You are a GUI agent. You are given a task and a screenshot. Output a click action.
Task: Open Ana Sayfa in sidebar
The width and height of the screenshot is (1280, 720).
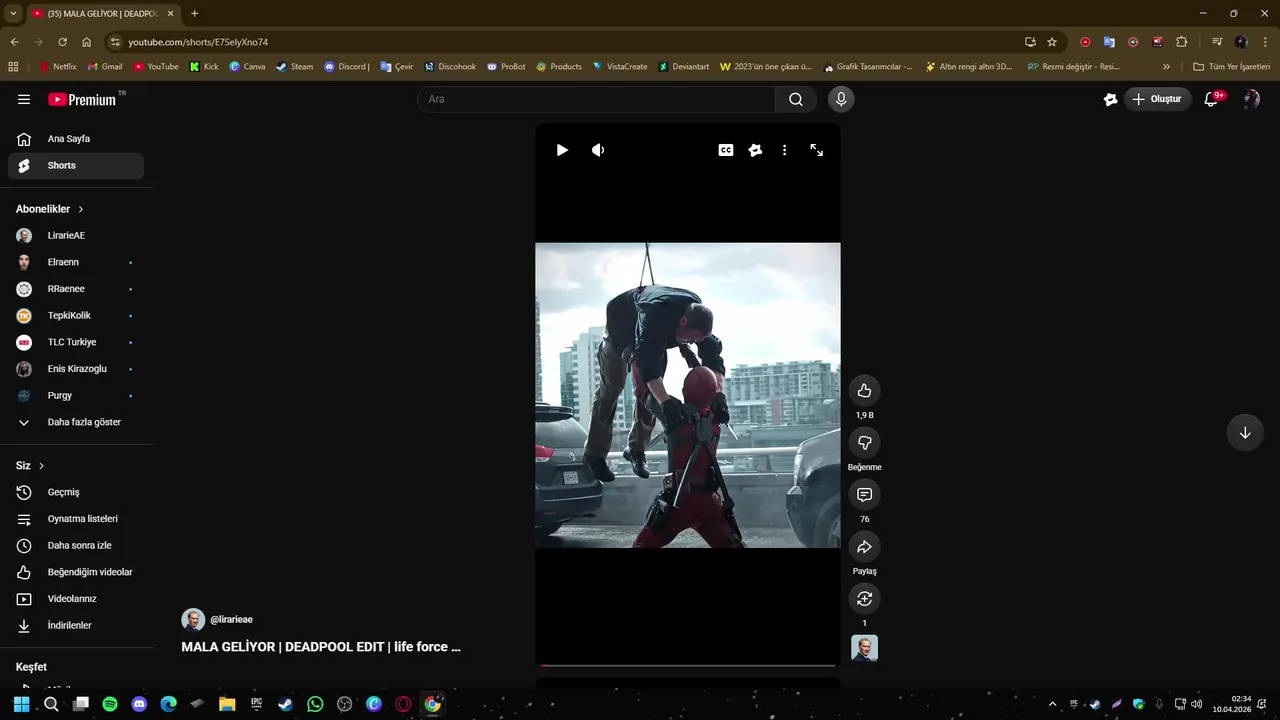click(76, 139)
